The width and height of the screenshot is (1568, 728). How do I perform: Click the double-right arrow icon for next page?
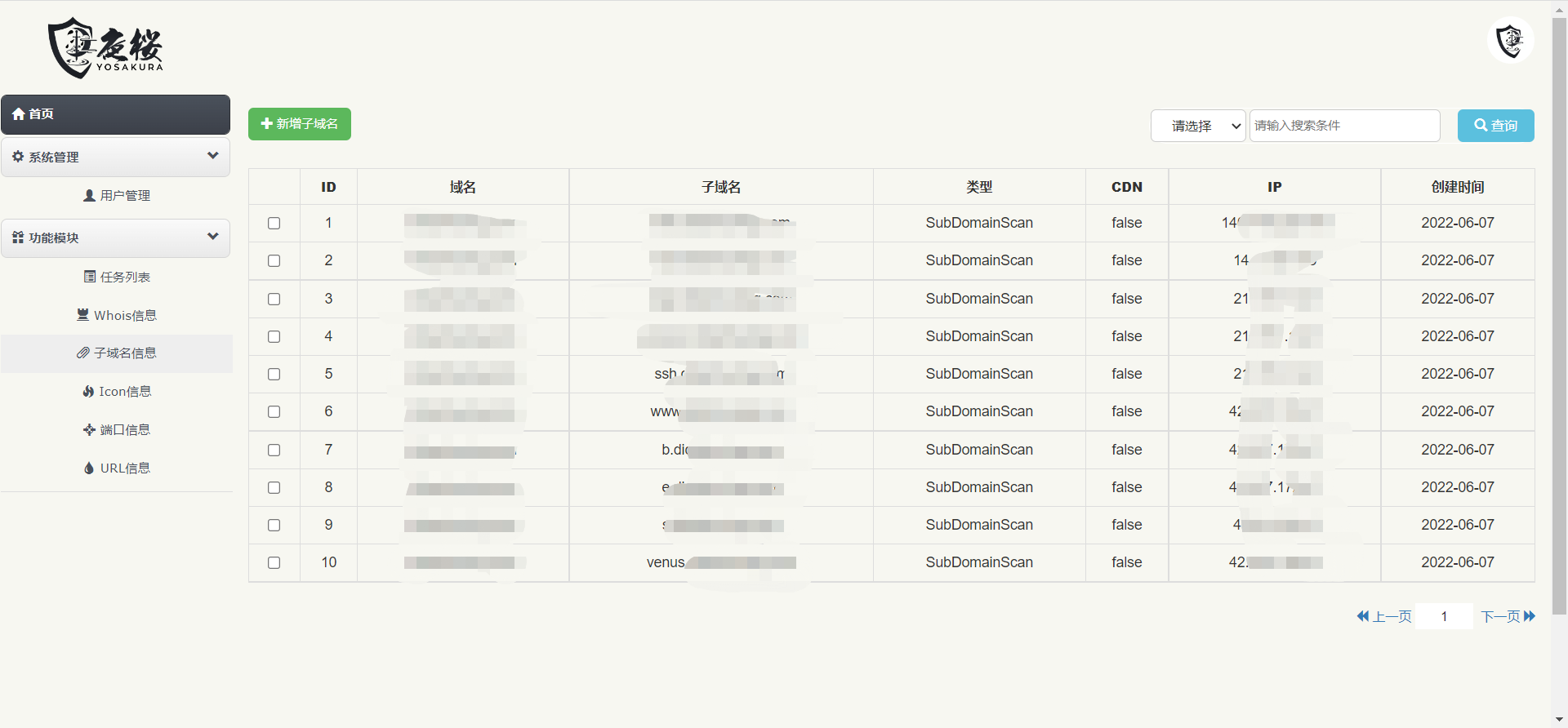pos(1530,616)
